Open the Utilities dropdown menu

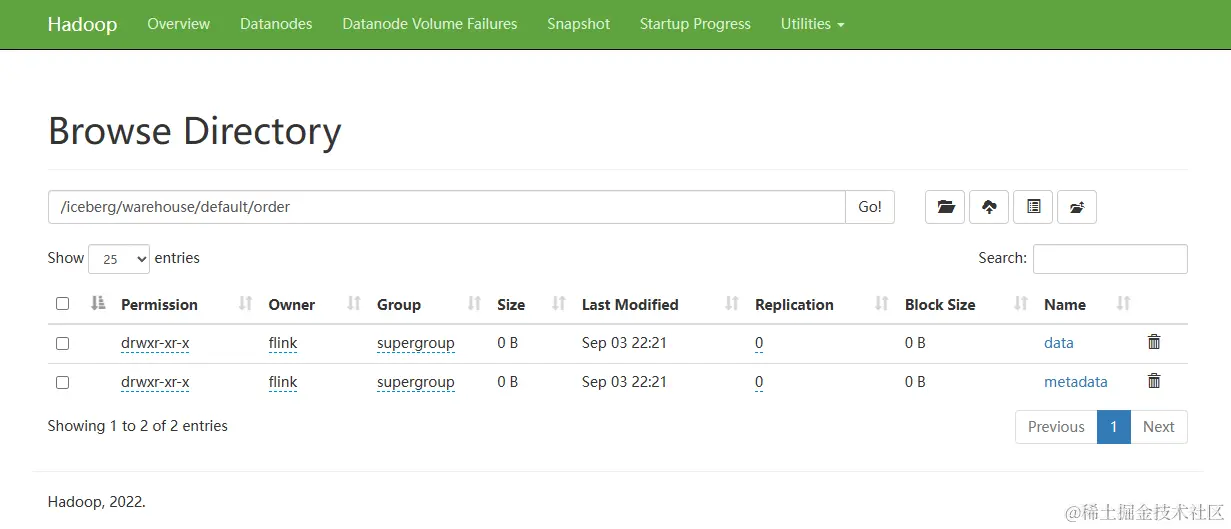pos(812,24)
